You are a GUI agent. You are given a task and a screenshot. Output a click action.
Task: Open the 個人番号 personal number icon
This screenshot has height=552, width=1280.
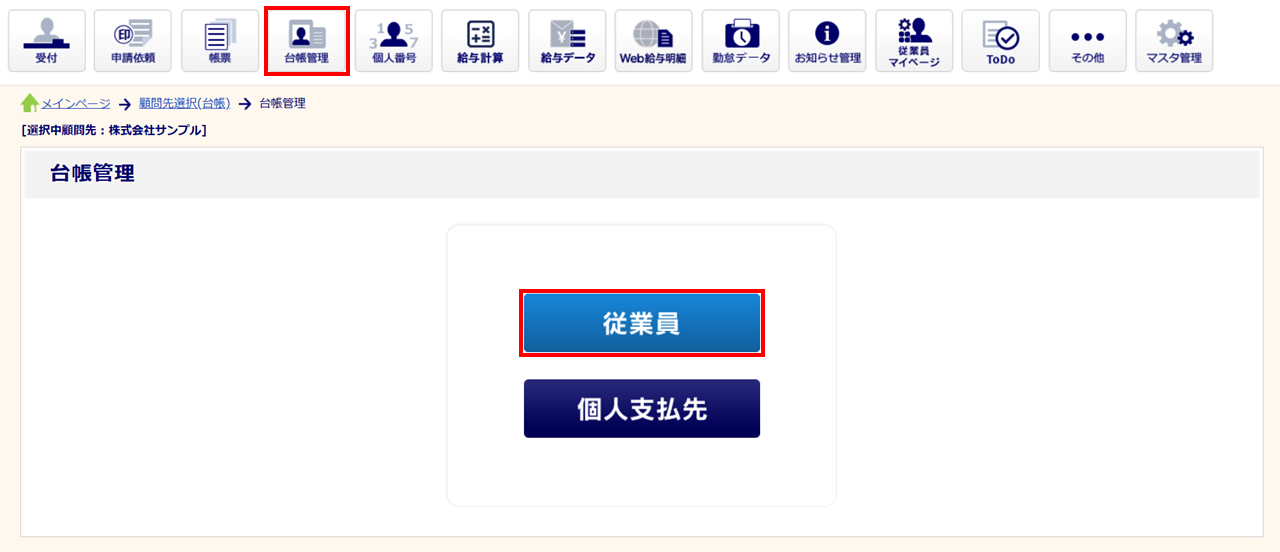393,41
